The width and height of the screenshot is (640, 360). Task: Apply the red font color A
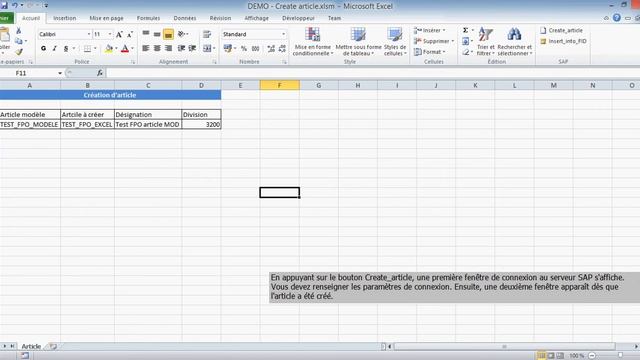[x=125, y=49]
